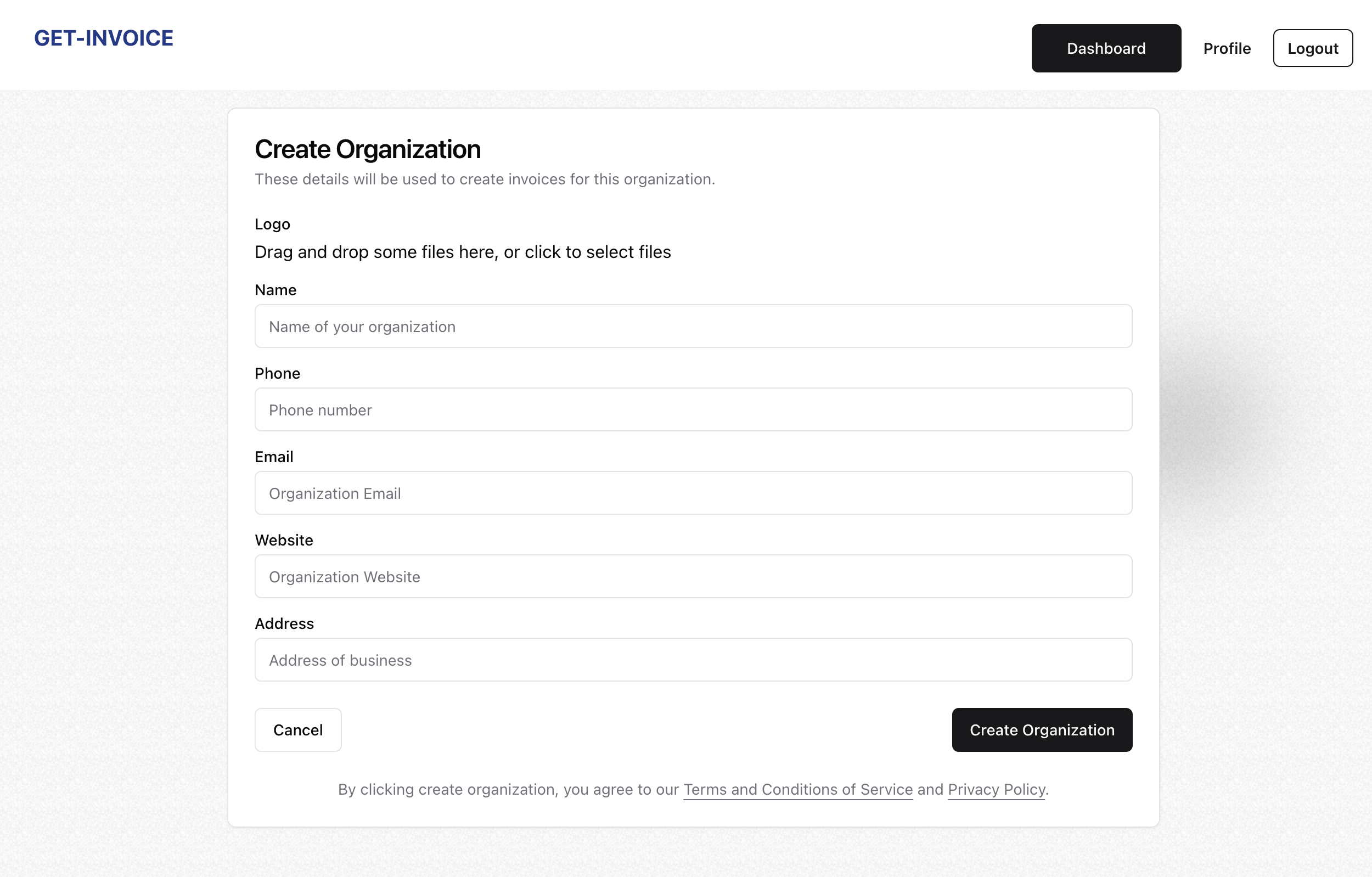Click the Phone field label
Viewport: 1372px width, 877px height.
click(277, 373)
